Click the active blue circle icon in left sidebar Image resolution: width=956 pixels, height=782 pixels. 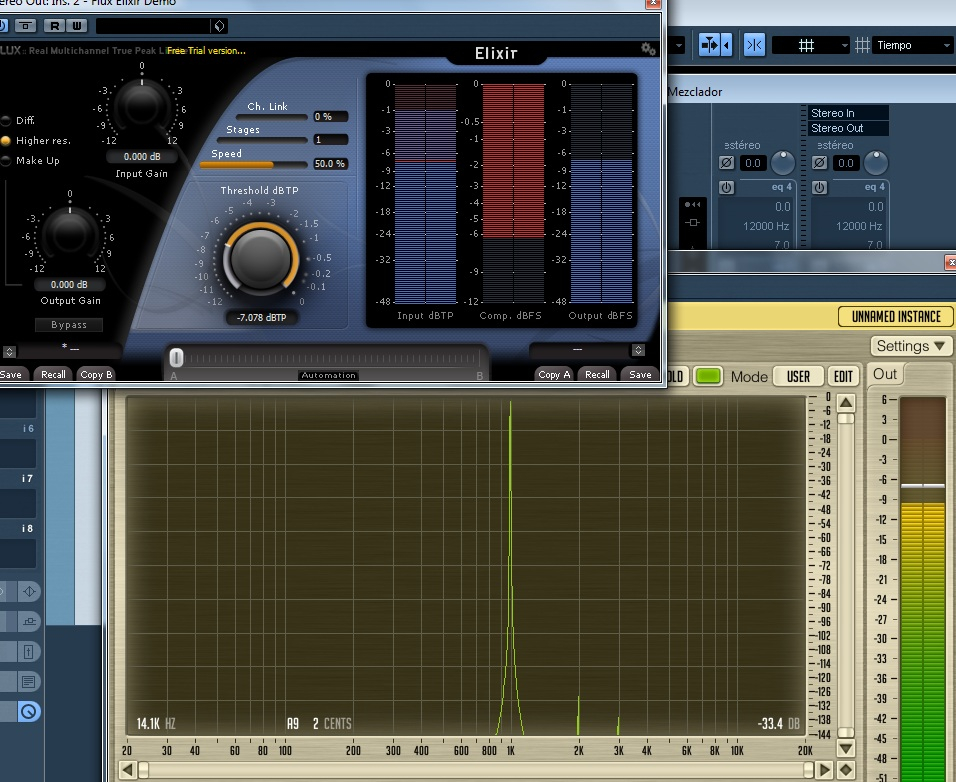click(29, 712)
